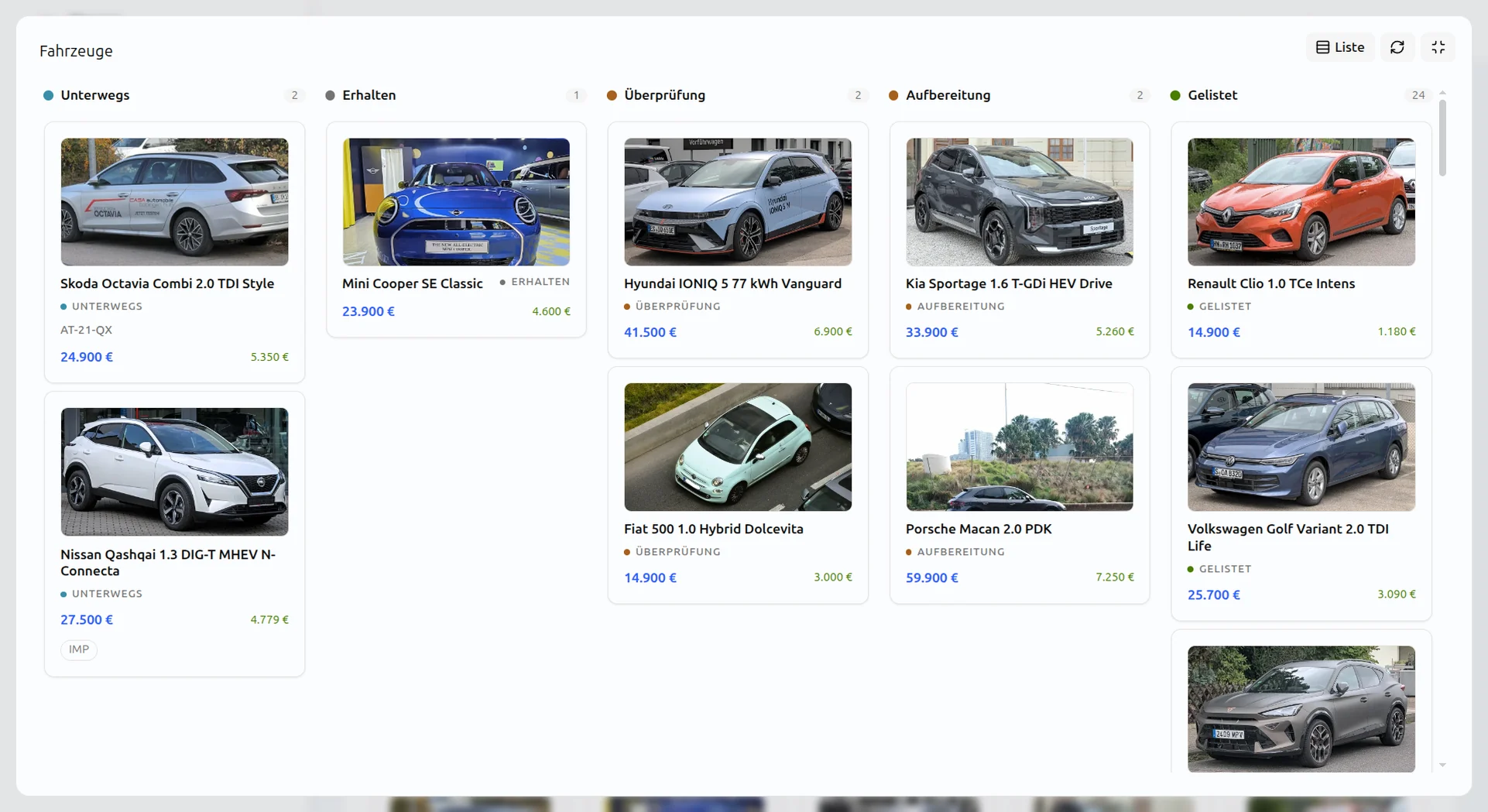1488x812 pixels.
Task: Click the Mini Cooper price 23.900 €
Action: pos(369,311)
